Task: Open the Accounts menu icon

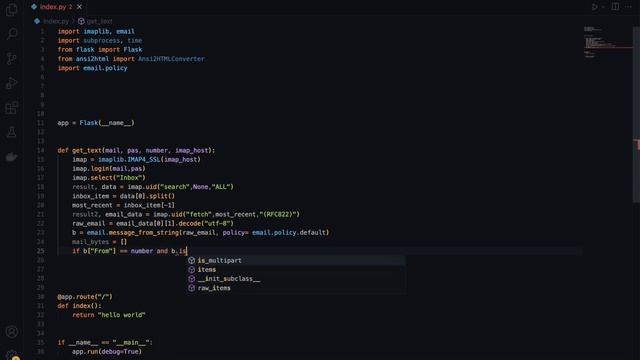Action: (x=11, y=332)
